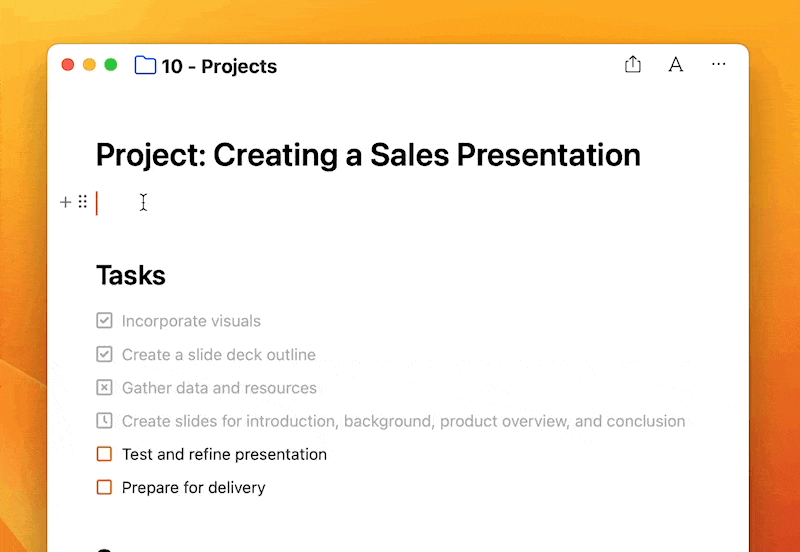Open the more options ellipsis menu
Viewport: 800px width, 552px height.
tap(719, 65)
